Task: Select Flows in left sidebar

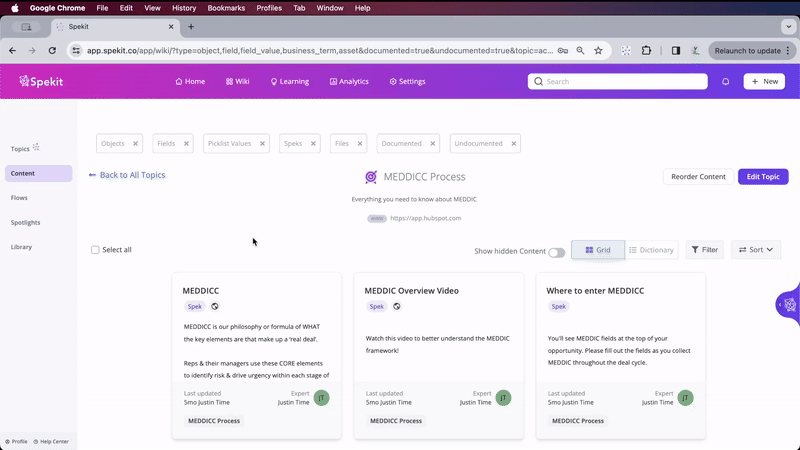Action: click(x=19, y=198)
